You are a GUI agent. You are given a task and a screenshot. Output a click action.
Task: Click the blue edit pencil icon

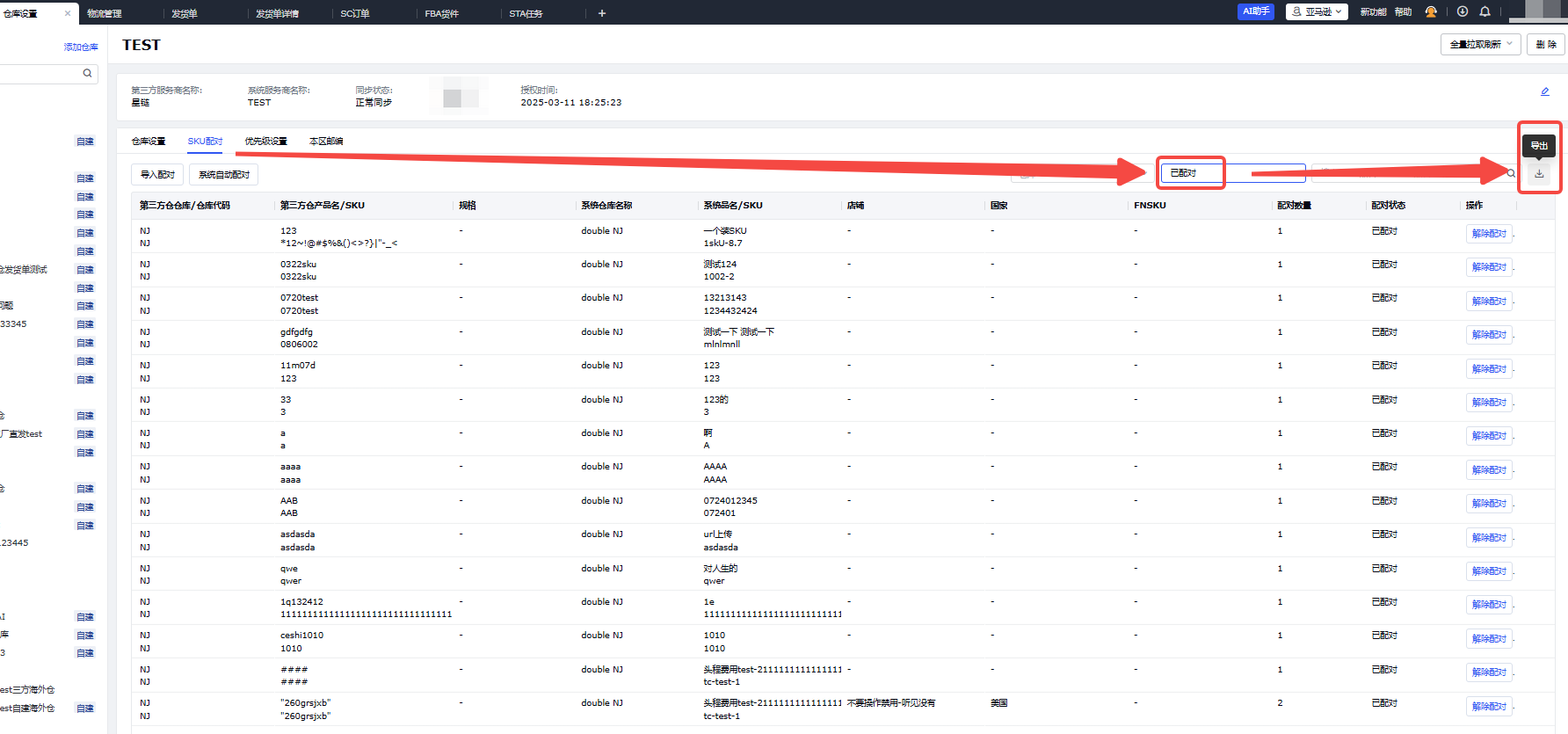tap(1545, 91)
